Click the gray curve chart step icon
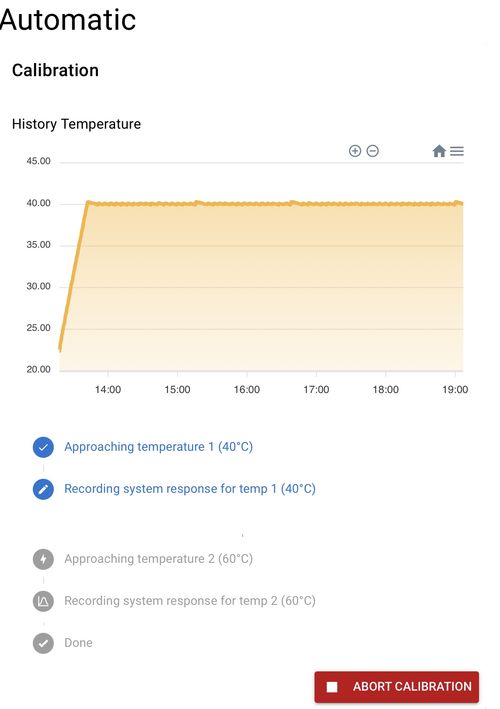The height and width of the screenshot is (709, 500). pos(43,601)
